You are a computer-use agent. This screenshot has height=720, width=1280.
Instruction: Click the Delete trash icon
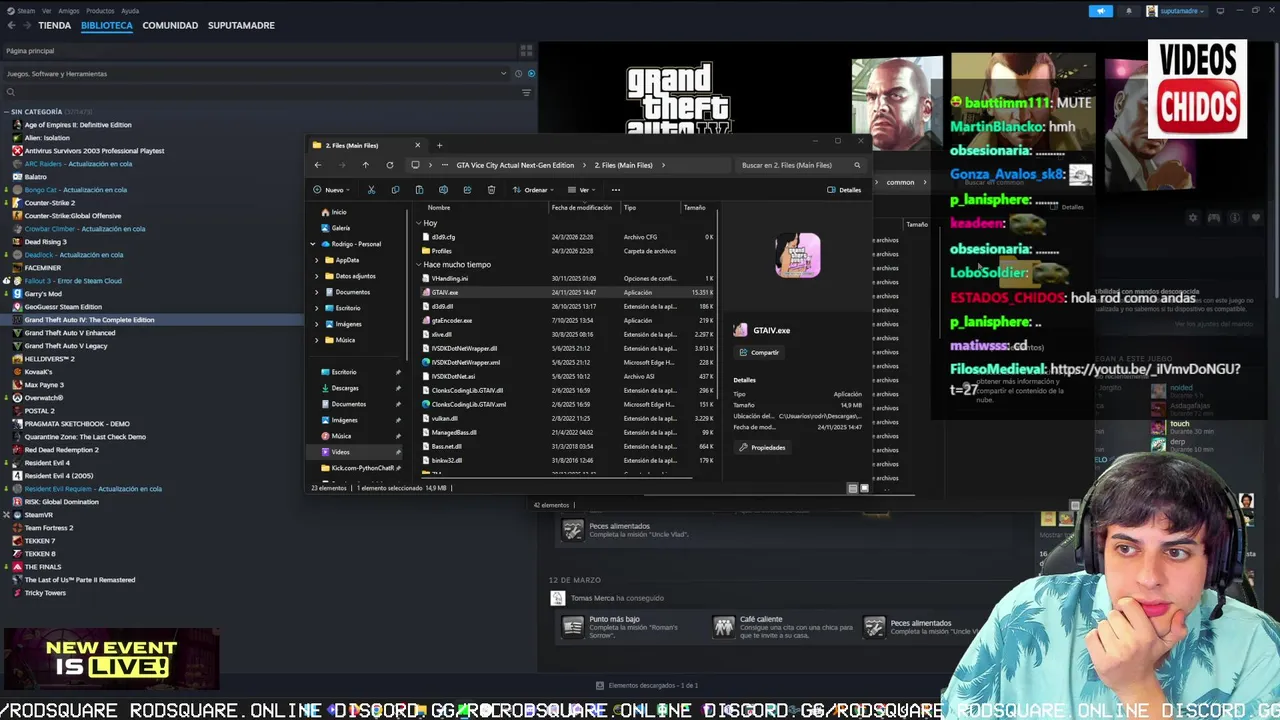(x=491, y=190)
